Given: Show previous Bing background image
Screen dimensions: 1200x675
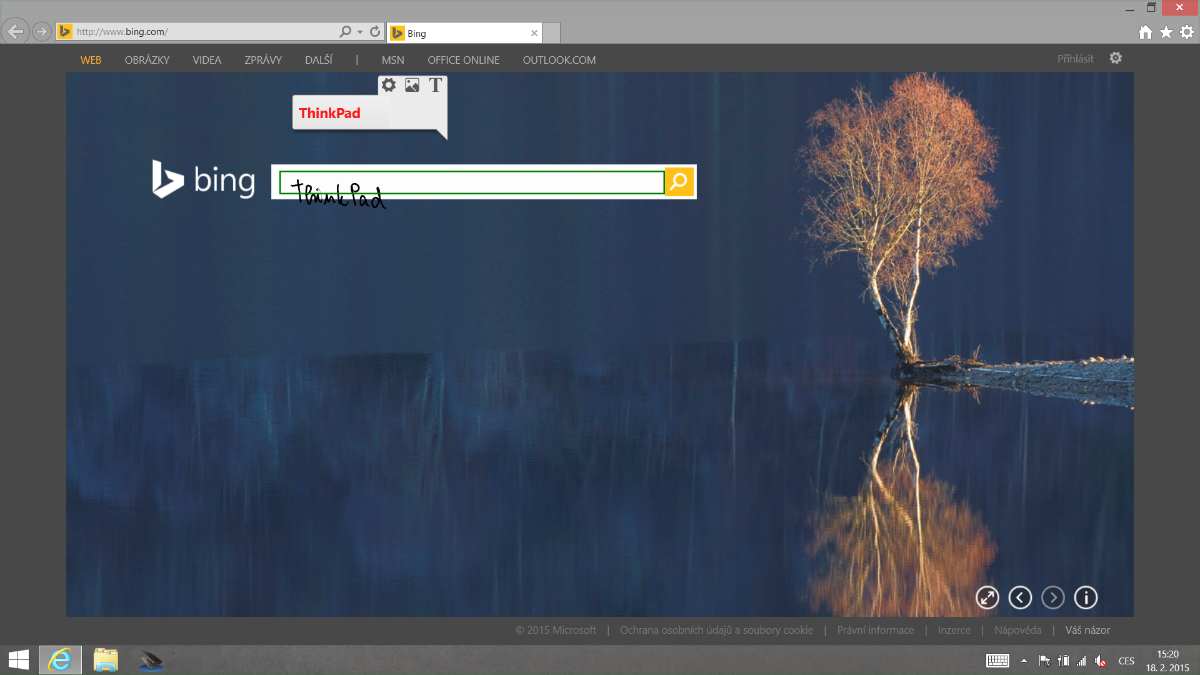Looking at the screenshot, I should click(x=1020, y=598).
